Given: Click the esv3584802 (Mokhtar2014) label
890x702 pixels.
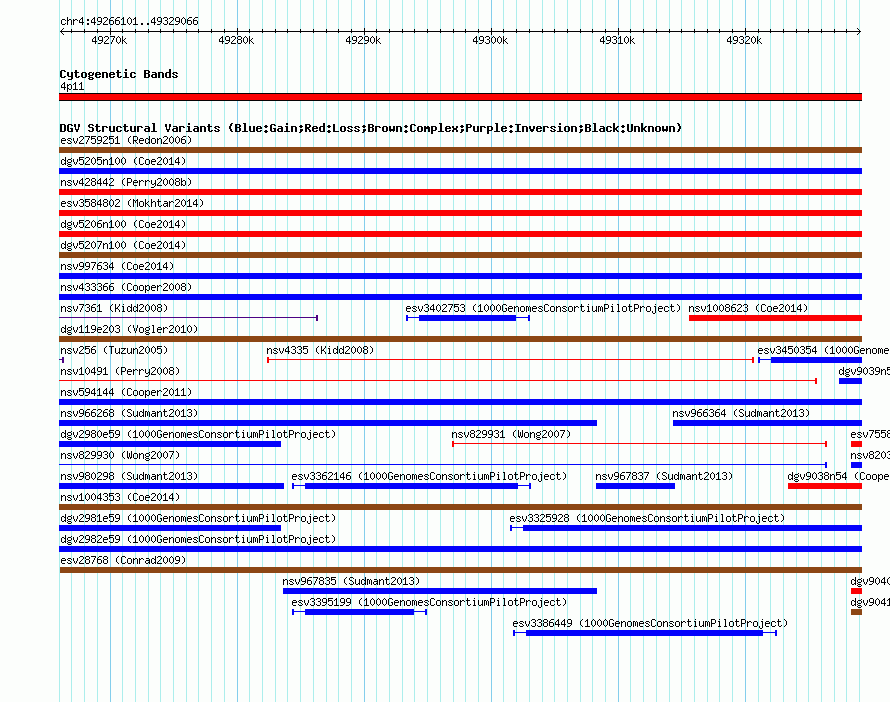Looking at the screenshot, I should [x=132, y=203].
